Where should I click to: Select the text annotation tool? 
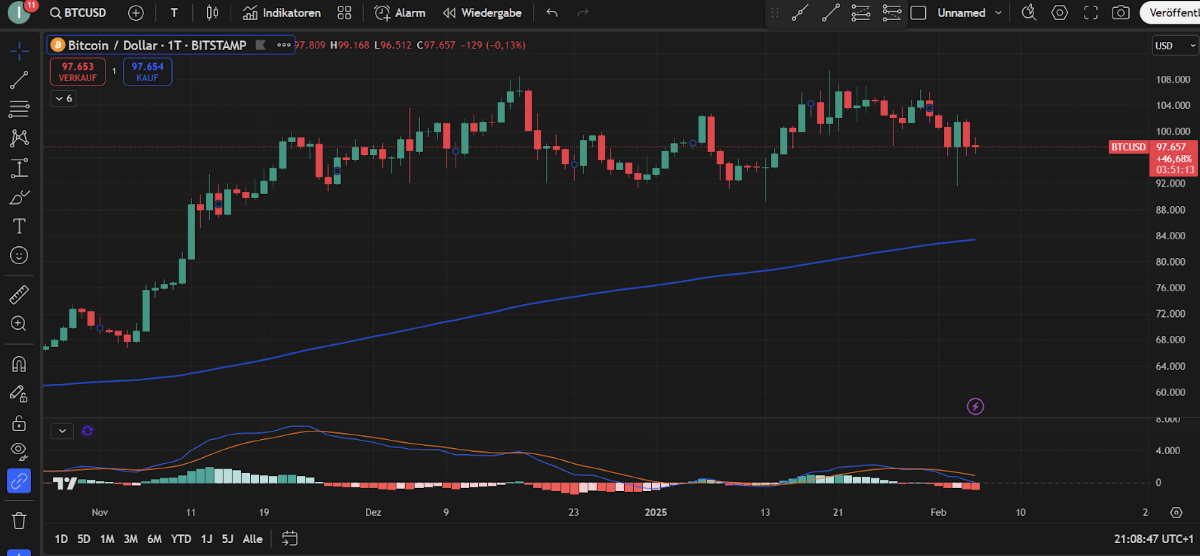19,226
